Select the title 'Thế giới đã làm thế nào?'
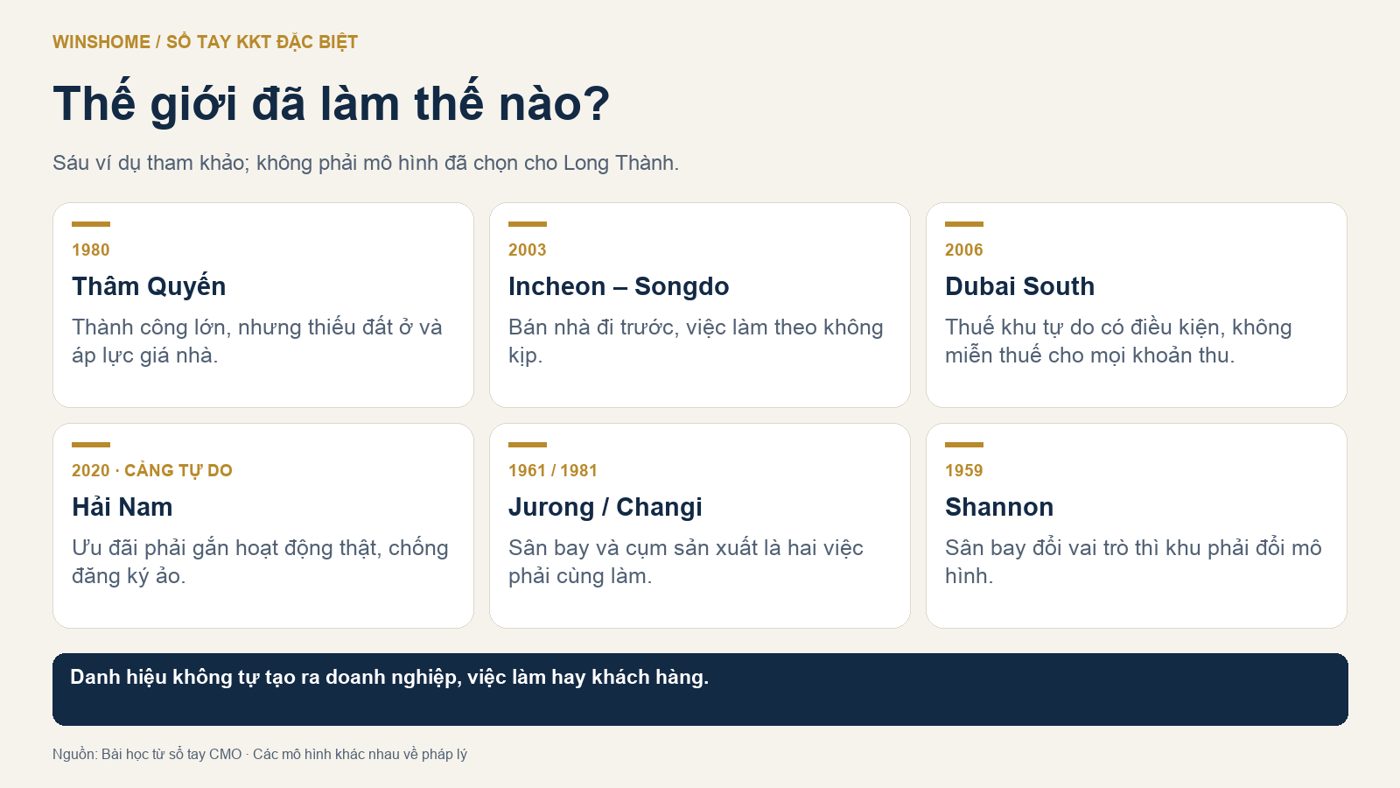The image size is (1400, 788). point(331,104)
